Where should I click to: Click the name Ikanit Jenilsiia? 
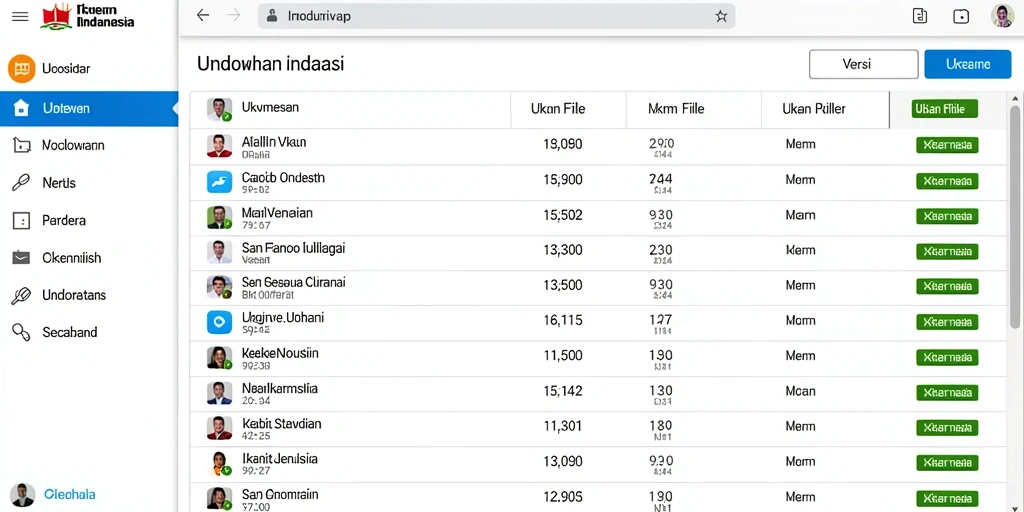[280, 459]
